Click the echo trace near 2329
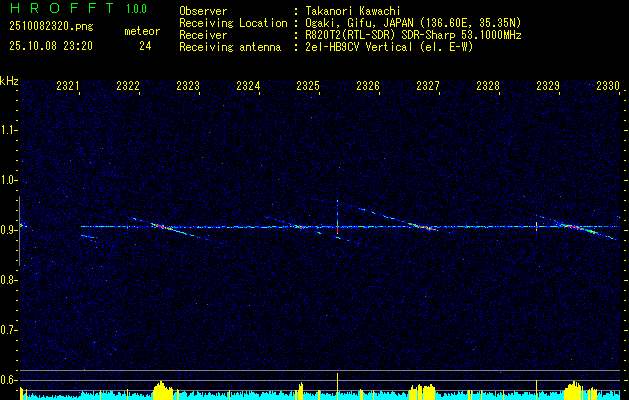 [578, 228]
